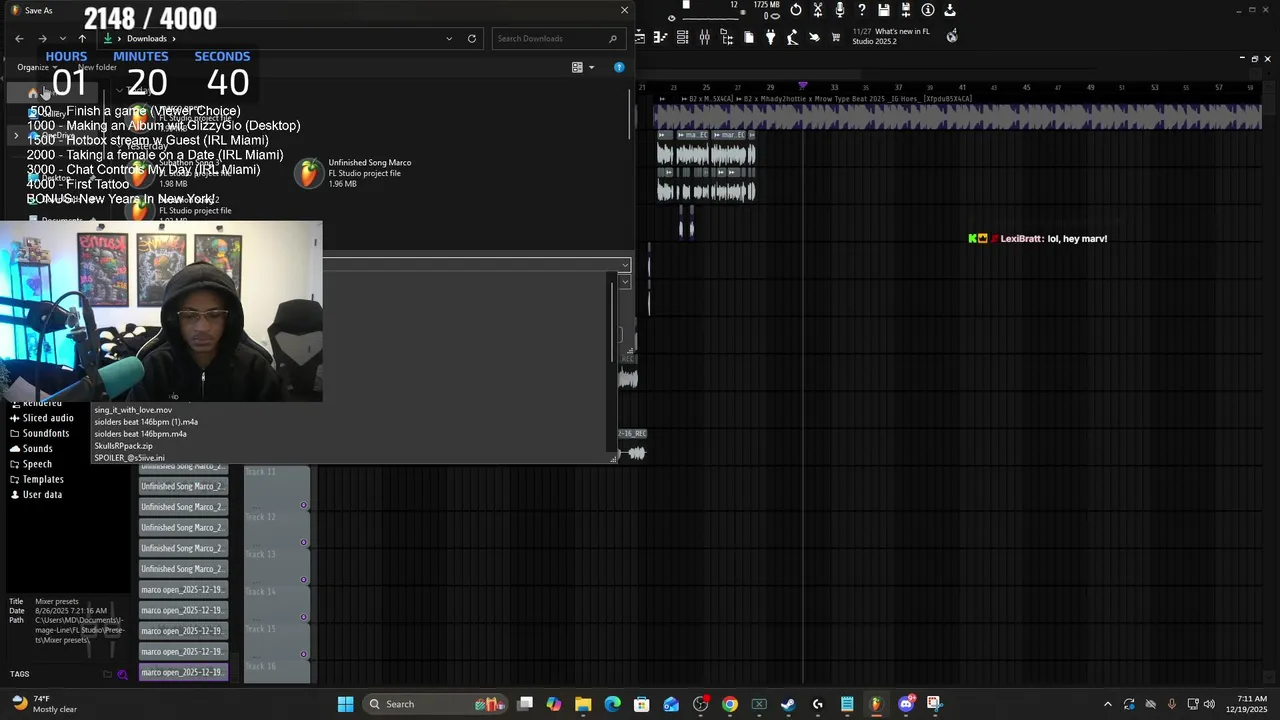Open the mixer faders icon in FL toolbar

pos(705,37)
